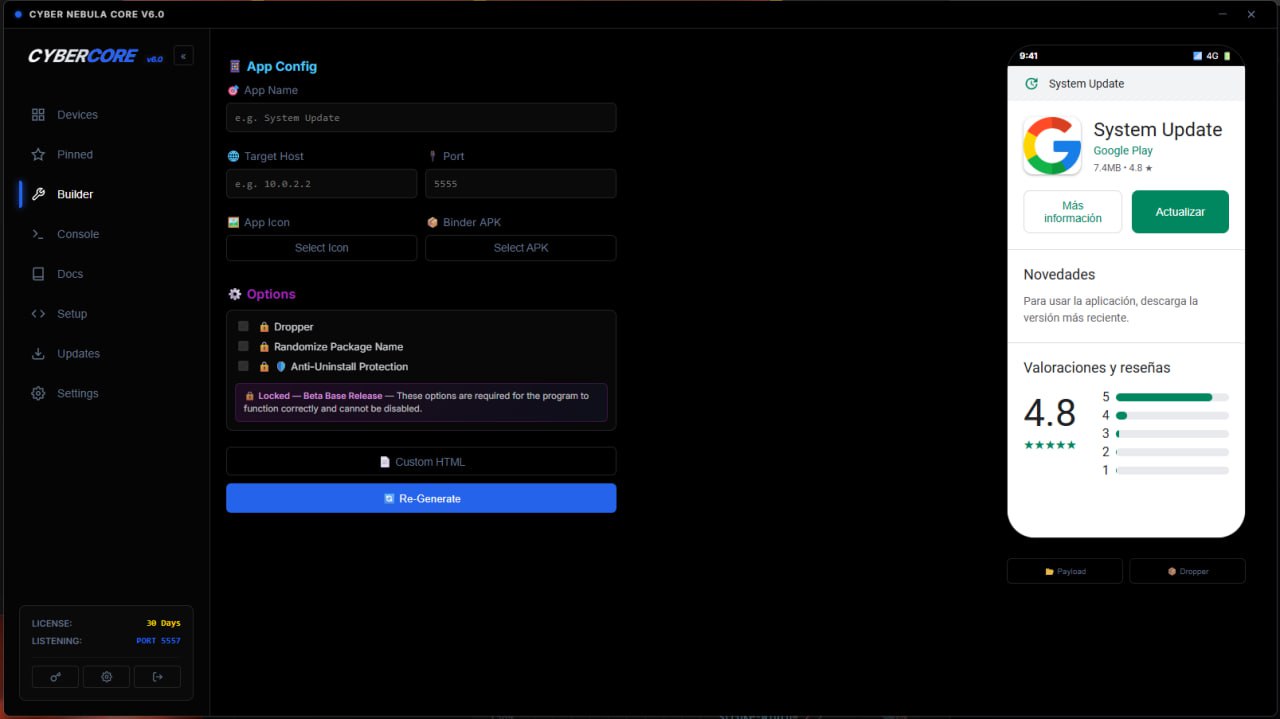This screenshot has width=1280, height=719.
Task: Click the gear icon button in license panel
Action: (x=106, y=677)
